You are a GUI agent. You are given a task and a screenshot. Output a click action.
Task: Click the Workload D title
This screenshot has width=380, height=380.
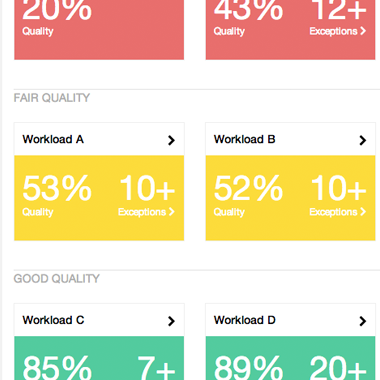tap(245, 320)
